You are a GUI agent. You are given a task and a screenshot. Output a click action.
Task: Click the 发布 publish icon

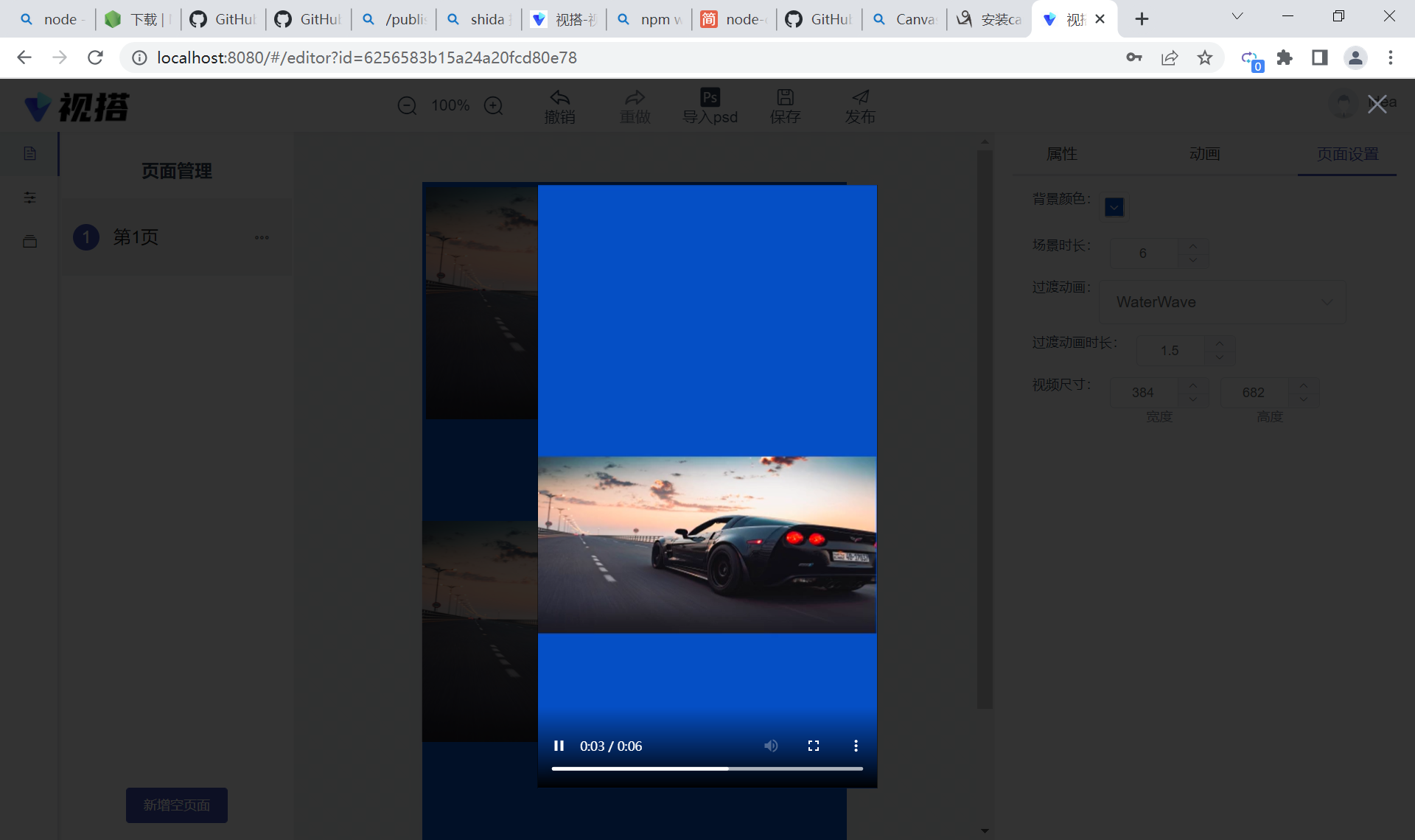[x=860, y=98]
